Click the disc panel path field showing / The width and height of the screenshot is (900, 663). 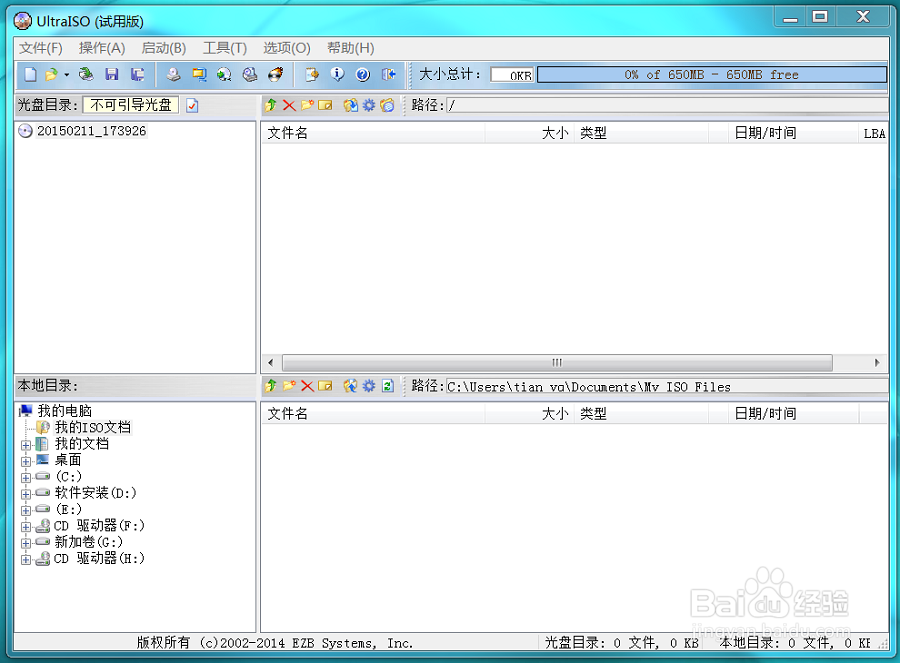(668, 105)
